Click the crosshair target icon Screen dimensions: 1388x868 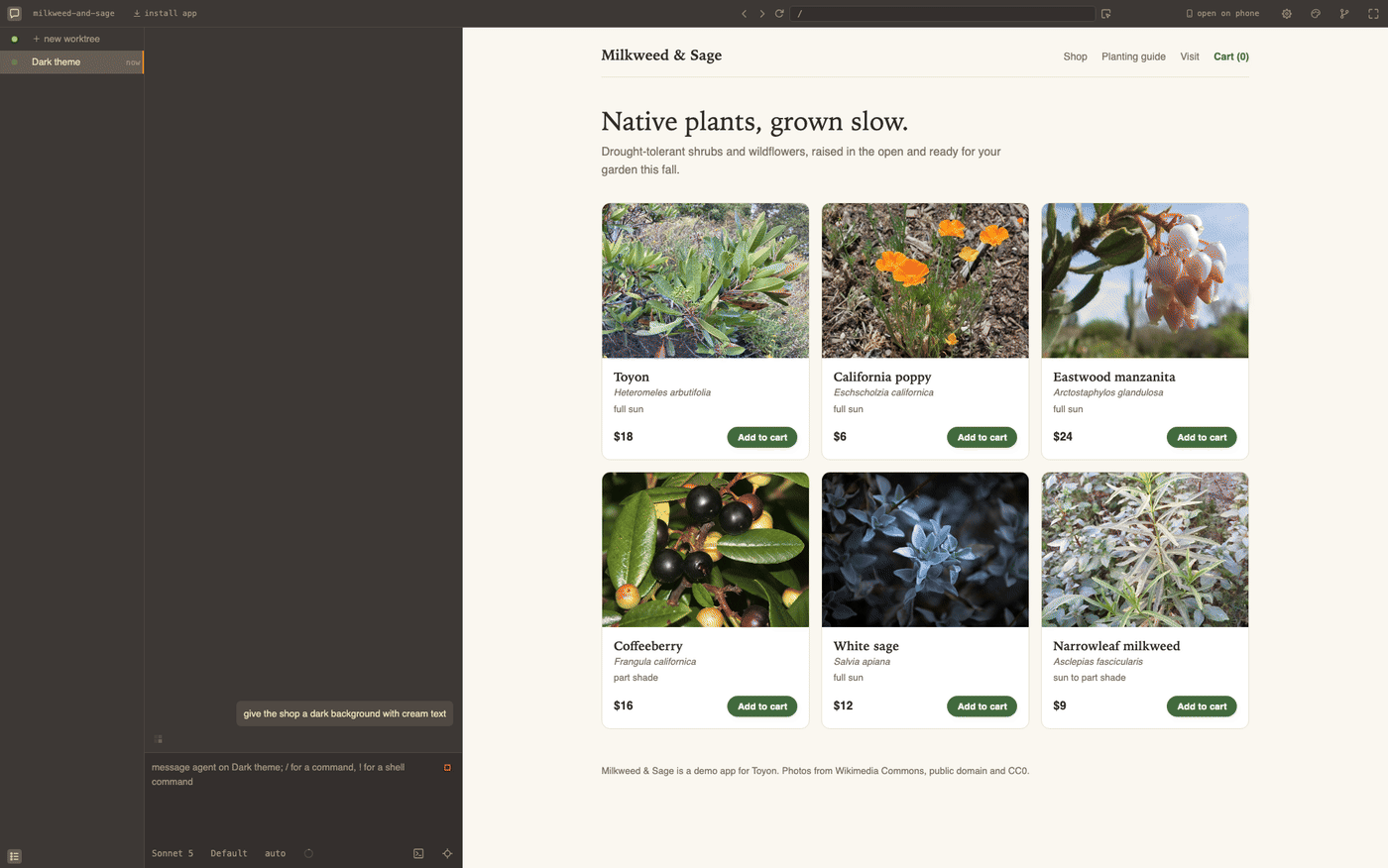(x=447, y=853)
